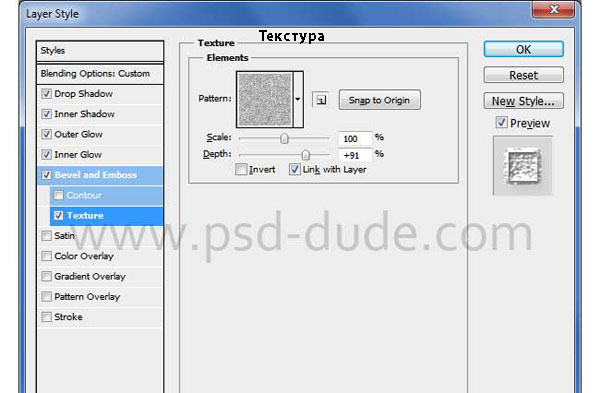Open the pattern picker dropdown arrow
The image size is (600, 393).
pyautogui.click(x=298, y=99)
